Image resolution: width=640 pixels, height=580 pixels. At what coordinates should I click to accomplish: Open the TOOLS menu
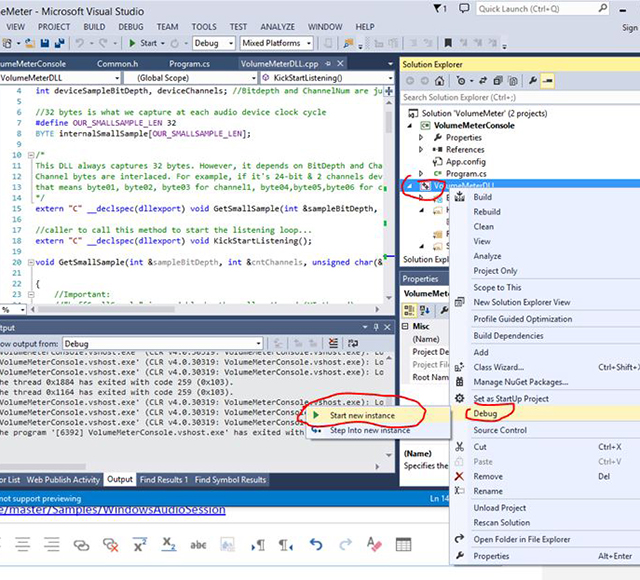point(204,27)
